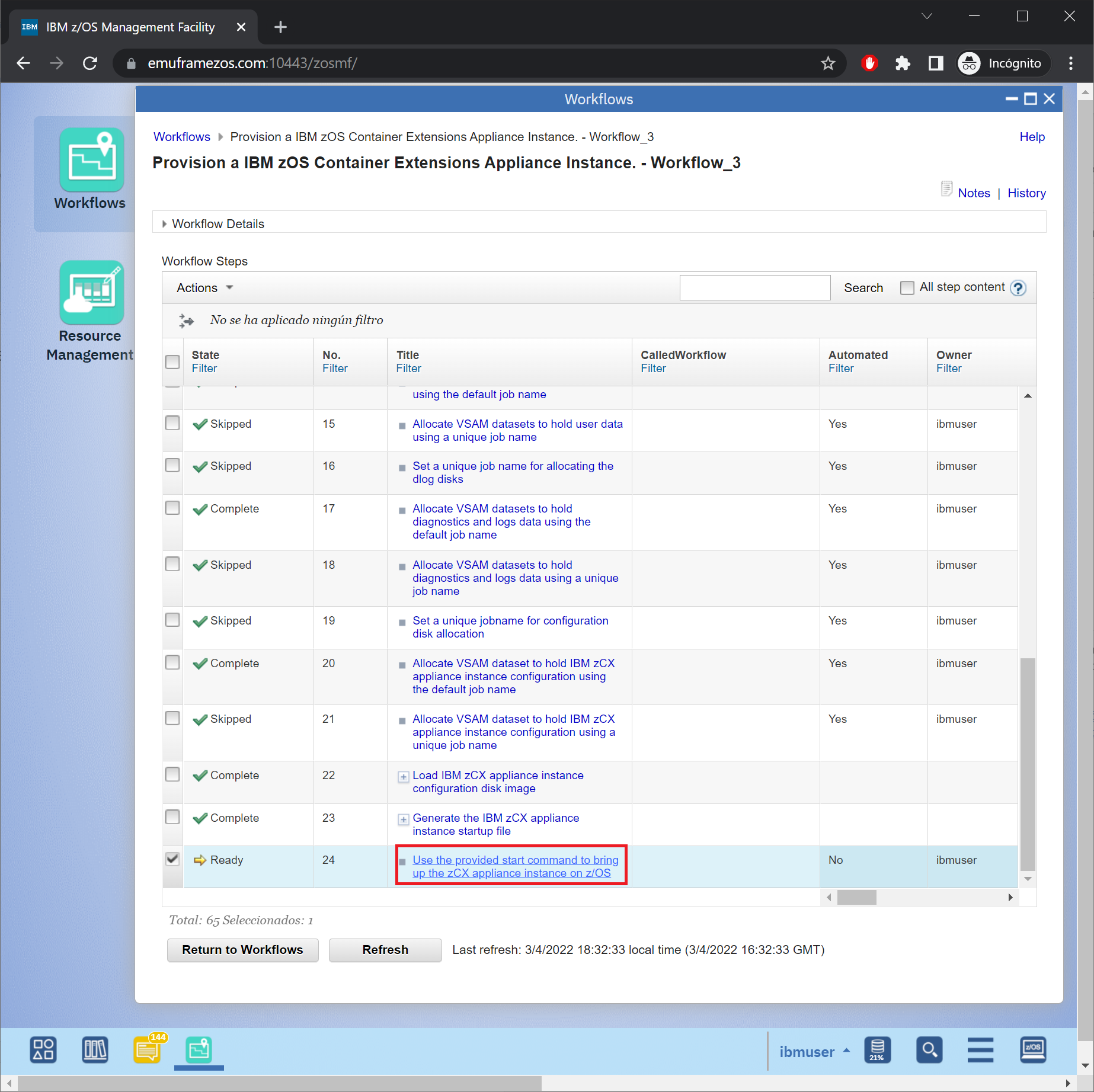Click the red ad blocker extension icon
Viewport: 1094px width, 1092px height.
869,63
